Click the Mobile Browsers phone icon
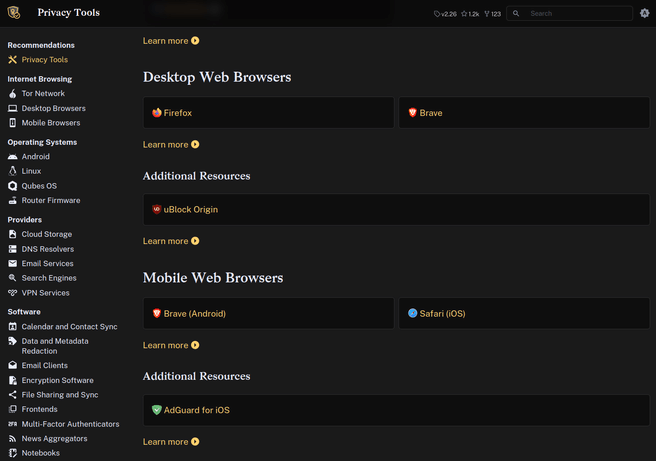This screenshot has width=656, height=461. pos(13,123)
